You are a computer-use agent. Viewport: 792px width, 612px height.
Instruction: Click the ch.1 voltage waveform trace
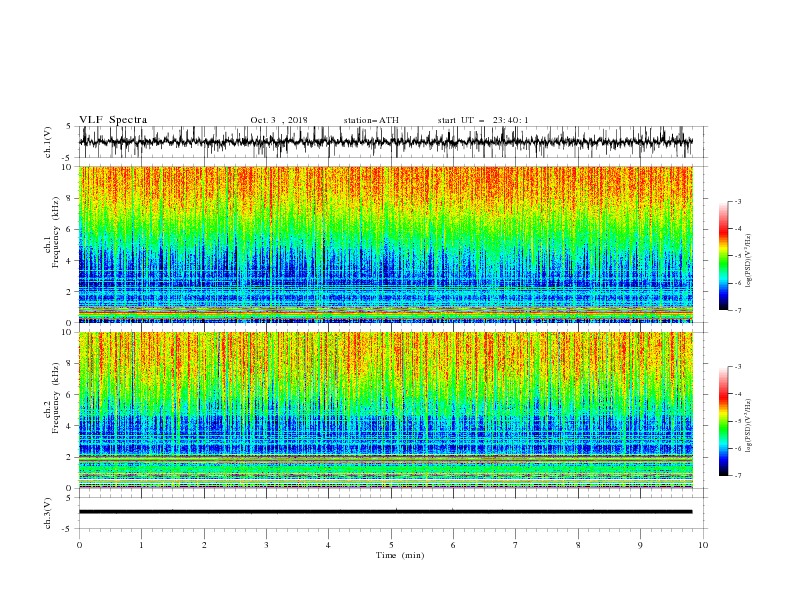(385, 142)
